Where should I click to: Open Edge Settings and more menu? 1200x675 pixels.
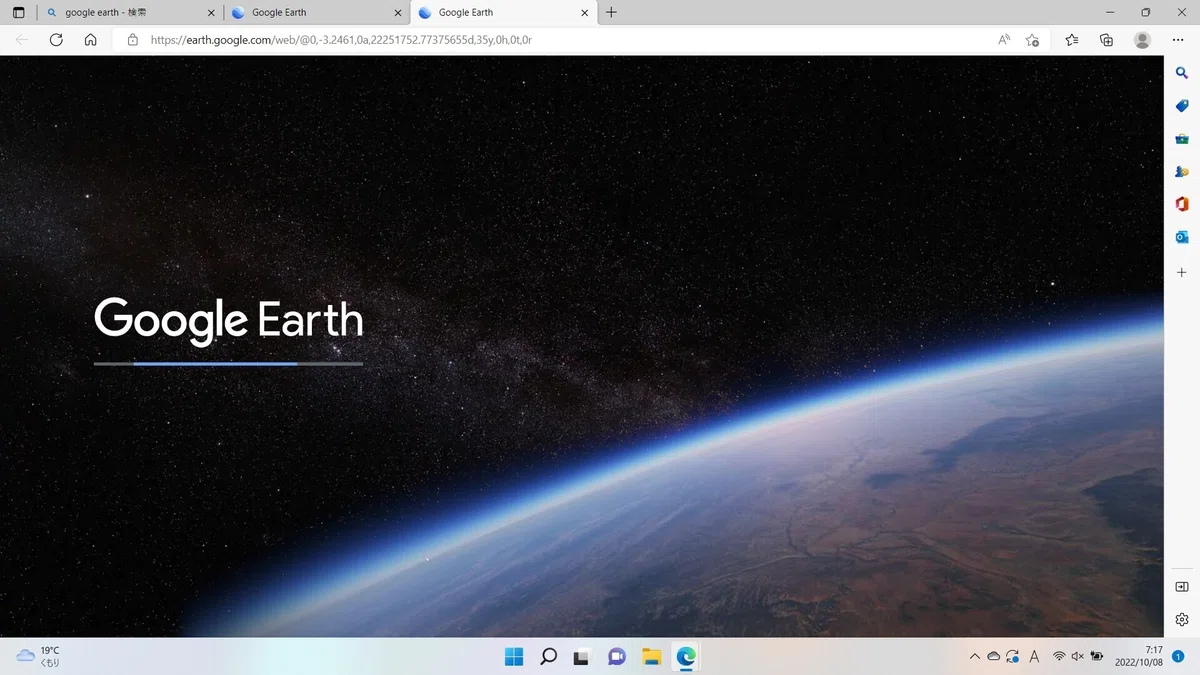tap(1178, 40)
